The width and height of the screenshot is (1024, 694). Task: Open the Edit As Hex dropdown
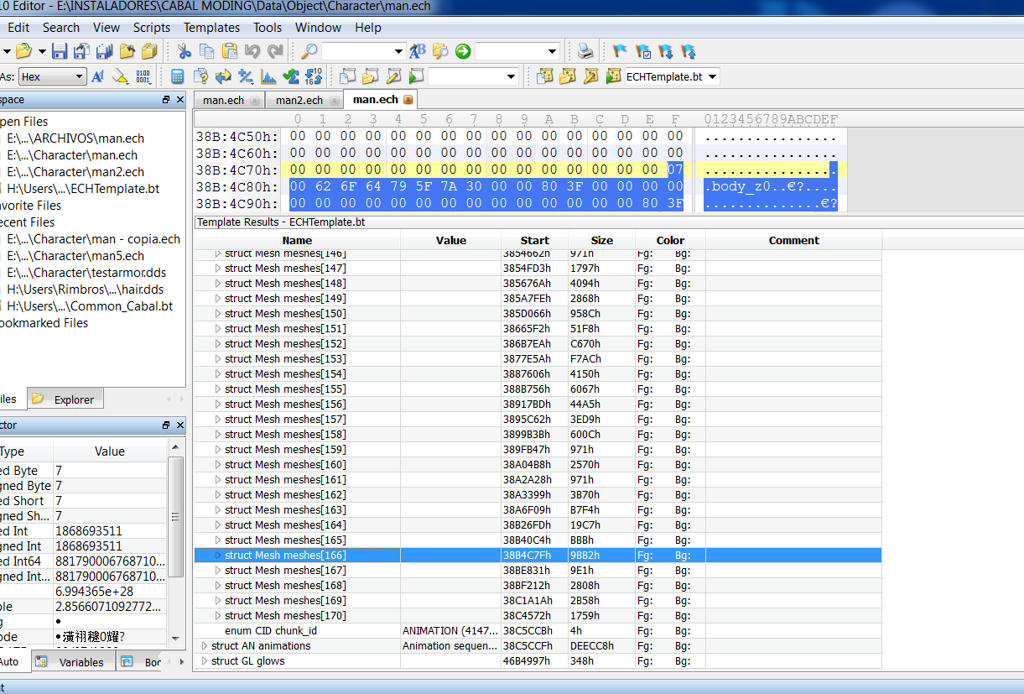point(79,77)
